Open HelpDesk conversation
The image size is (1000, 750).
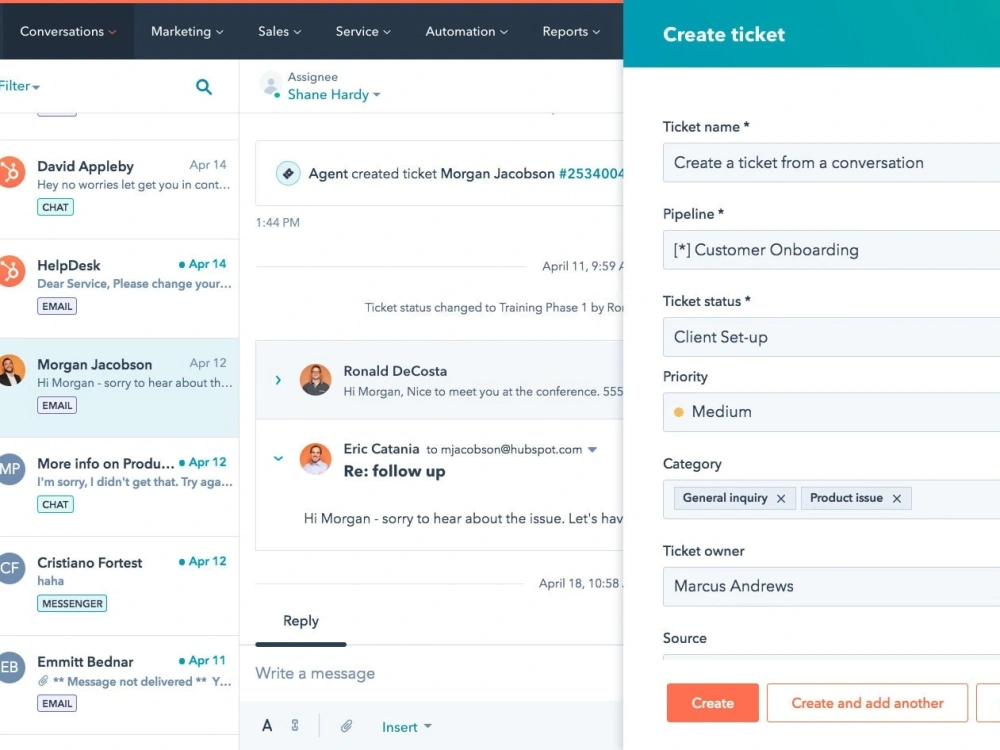tap(119, 289)
